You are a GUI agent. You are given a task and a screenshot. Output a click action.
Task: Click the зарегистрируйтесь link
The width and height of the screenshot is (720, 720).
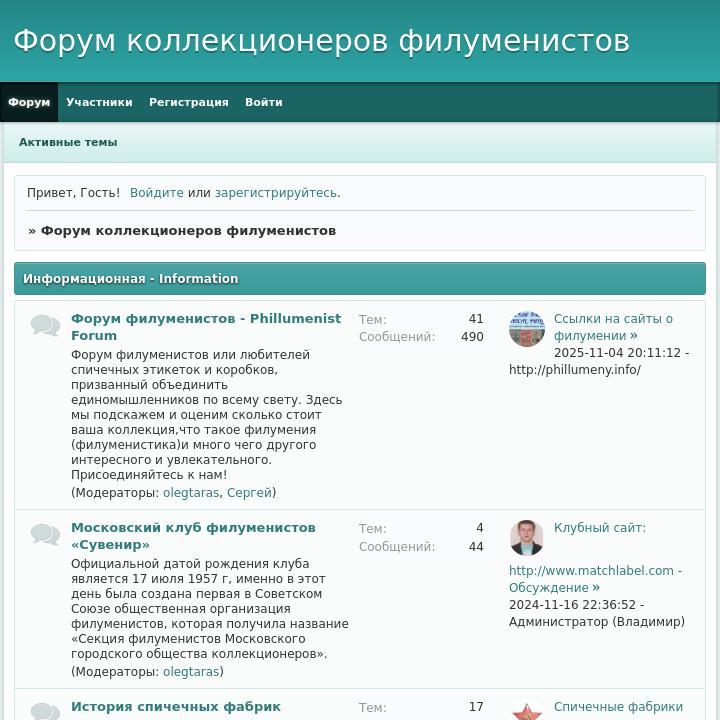click(275, 193)
